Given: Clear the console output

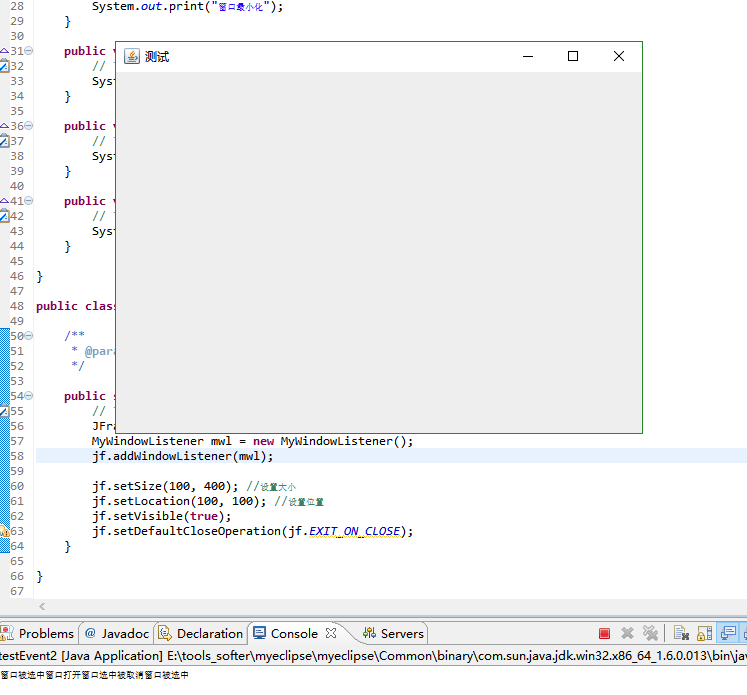Looking at the screenshot, I should [x=681, y=633].
